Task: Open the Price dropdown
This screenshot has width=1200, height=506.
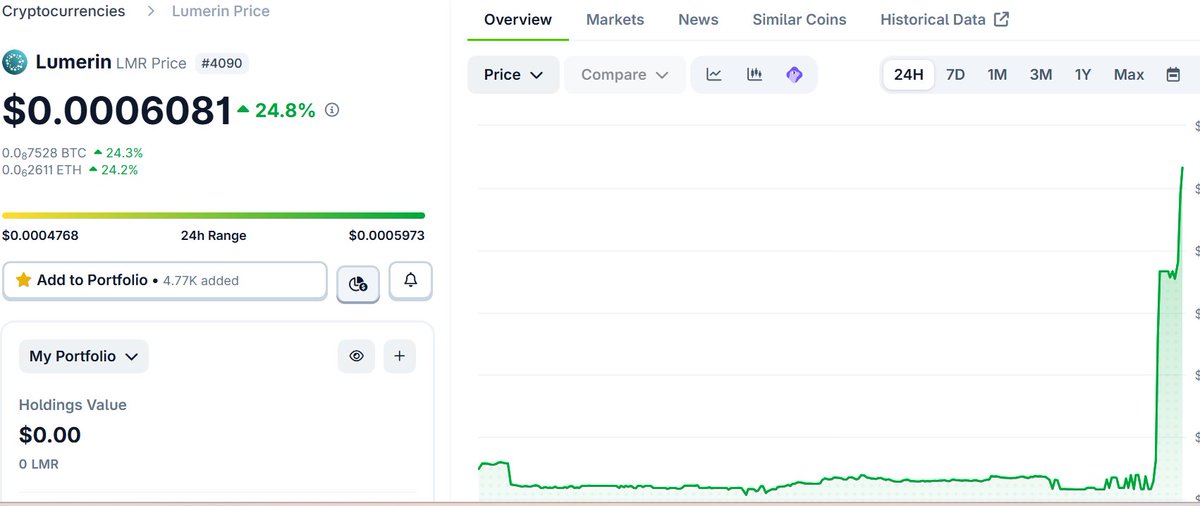Action: pos(513,75)
